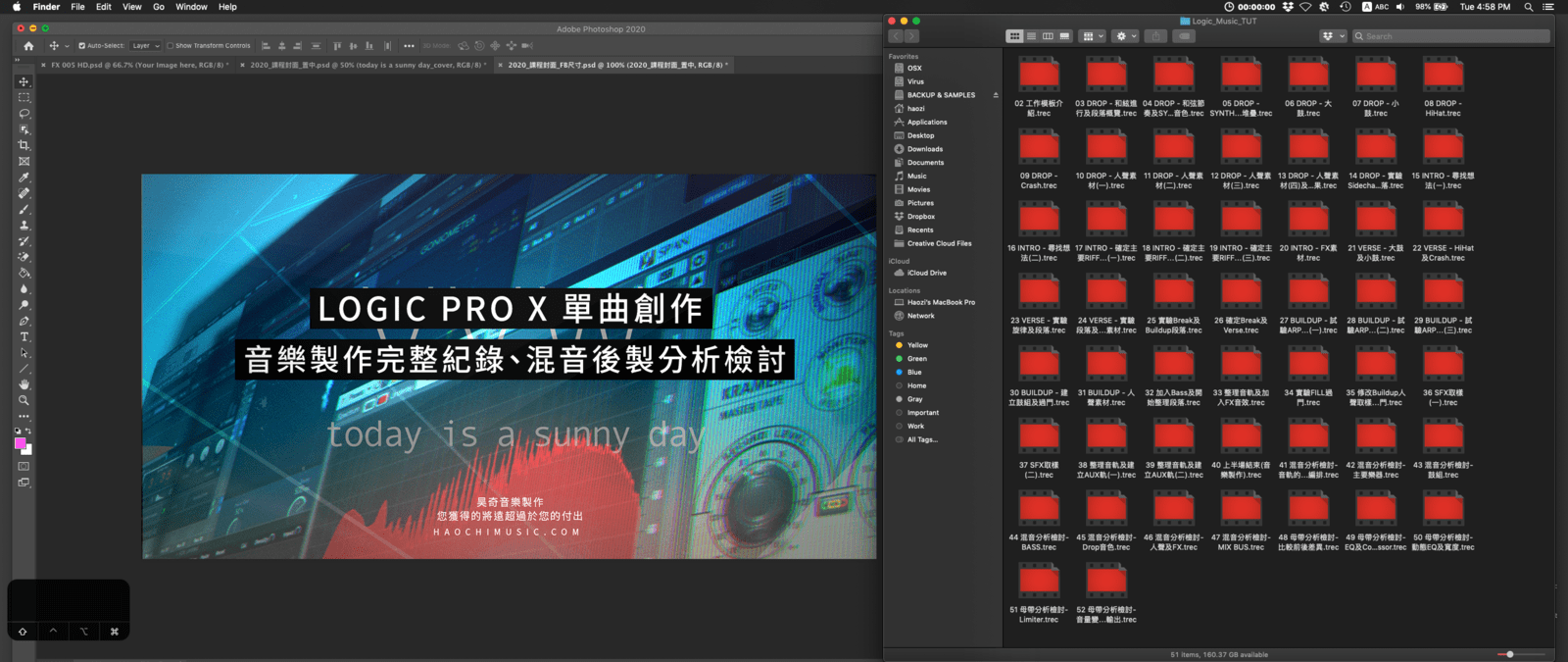
Task: Switch Finder to column view
Action: point(1048,36)
